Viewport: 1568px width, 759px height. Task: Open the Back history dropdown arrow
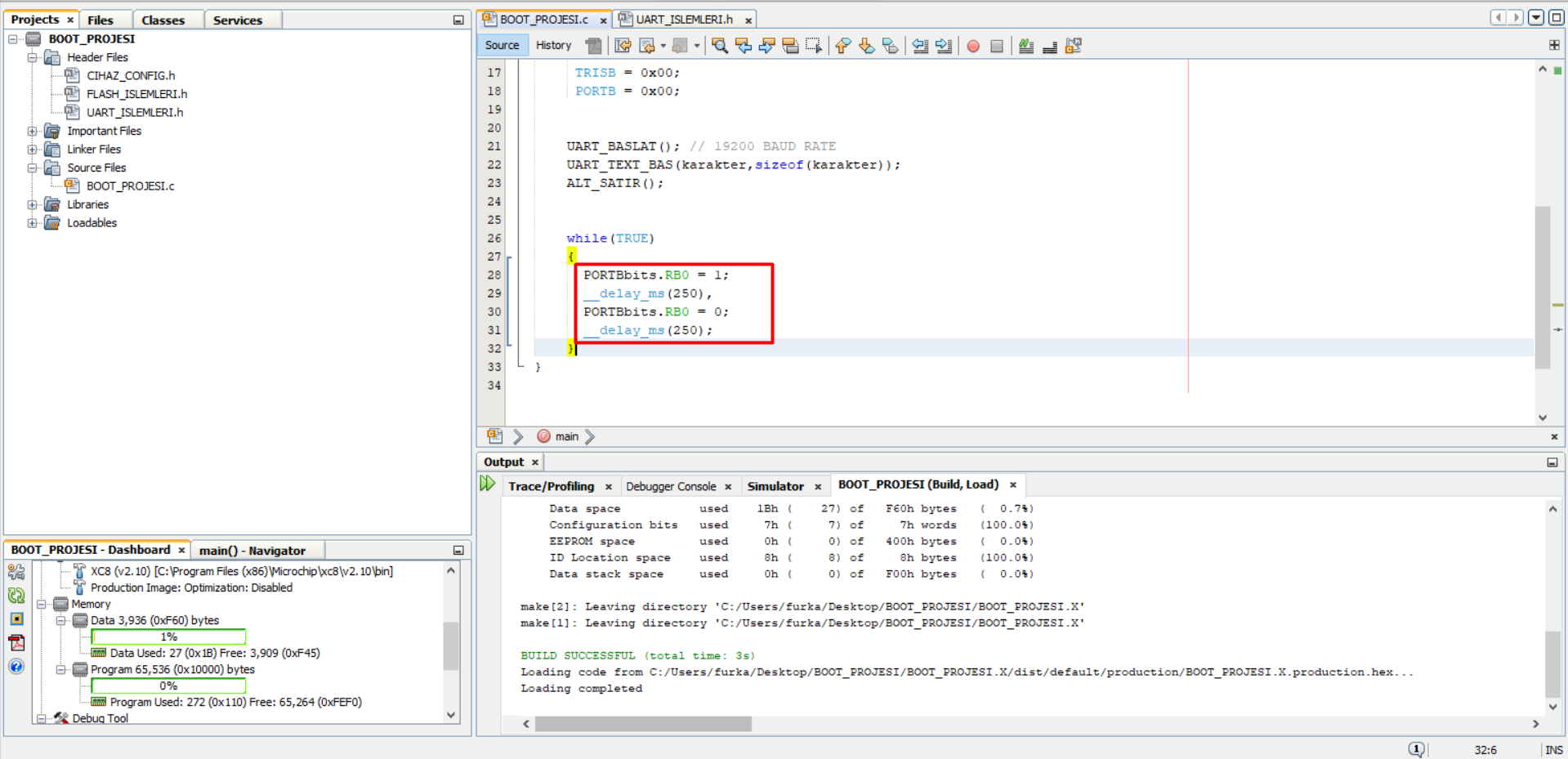coord(663,46)
